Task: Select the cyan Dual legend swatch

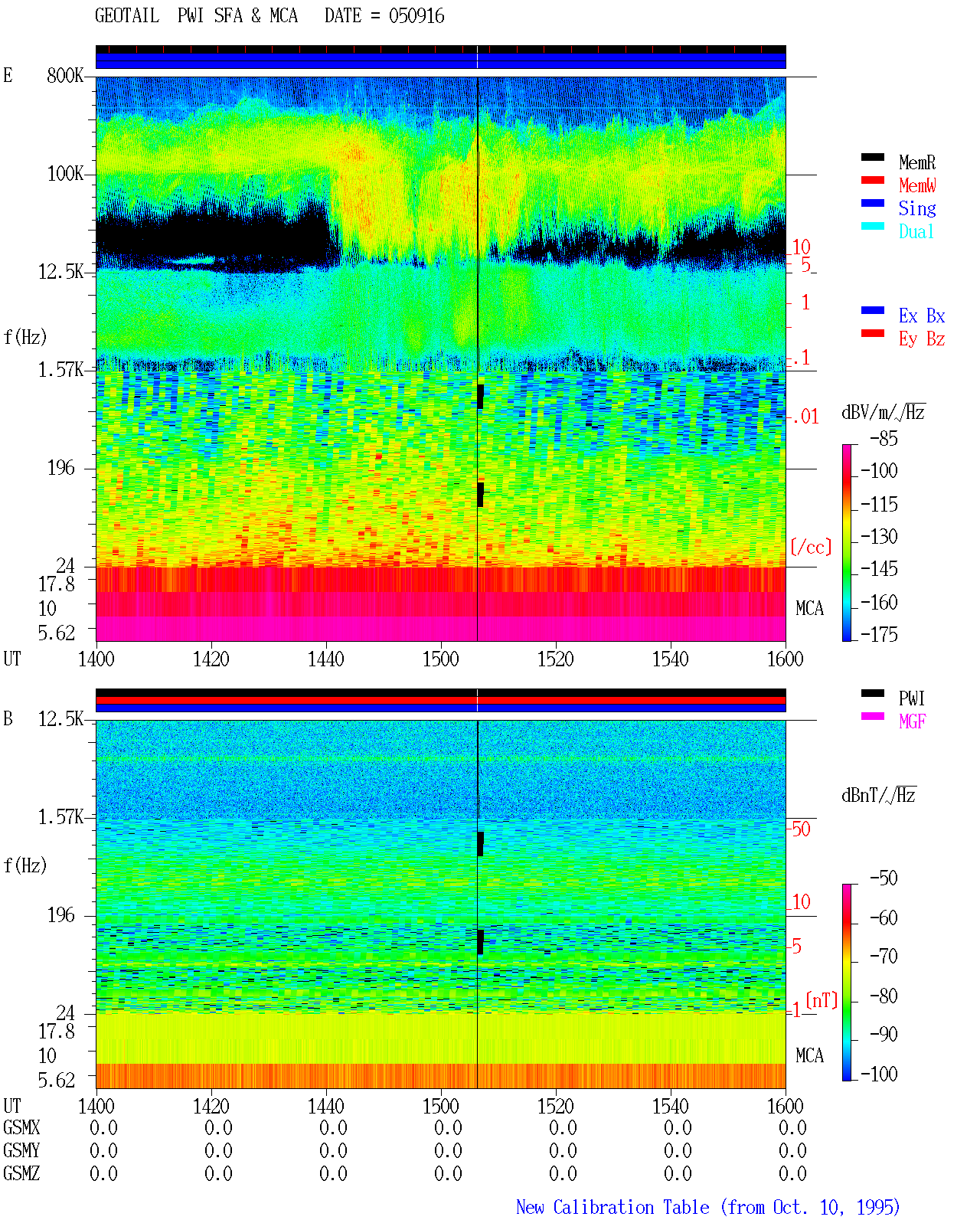Action: (x=873, y=226)
